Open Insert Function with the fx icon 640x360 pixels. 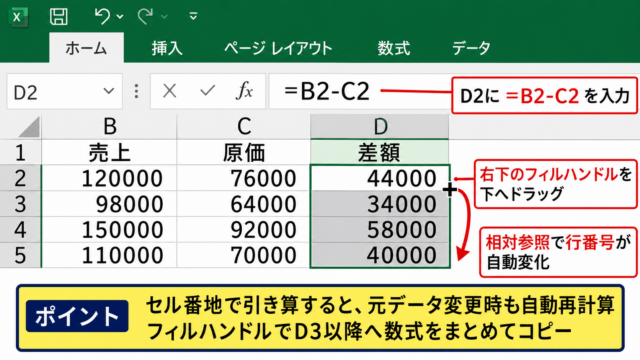click(244, 91)
